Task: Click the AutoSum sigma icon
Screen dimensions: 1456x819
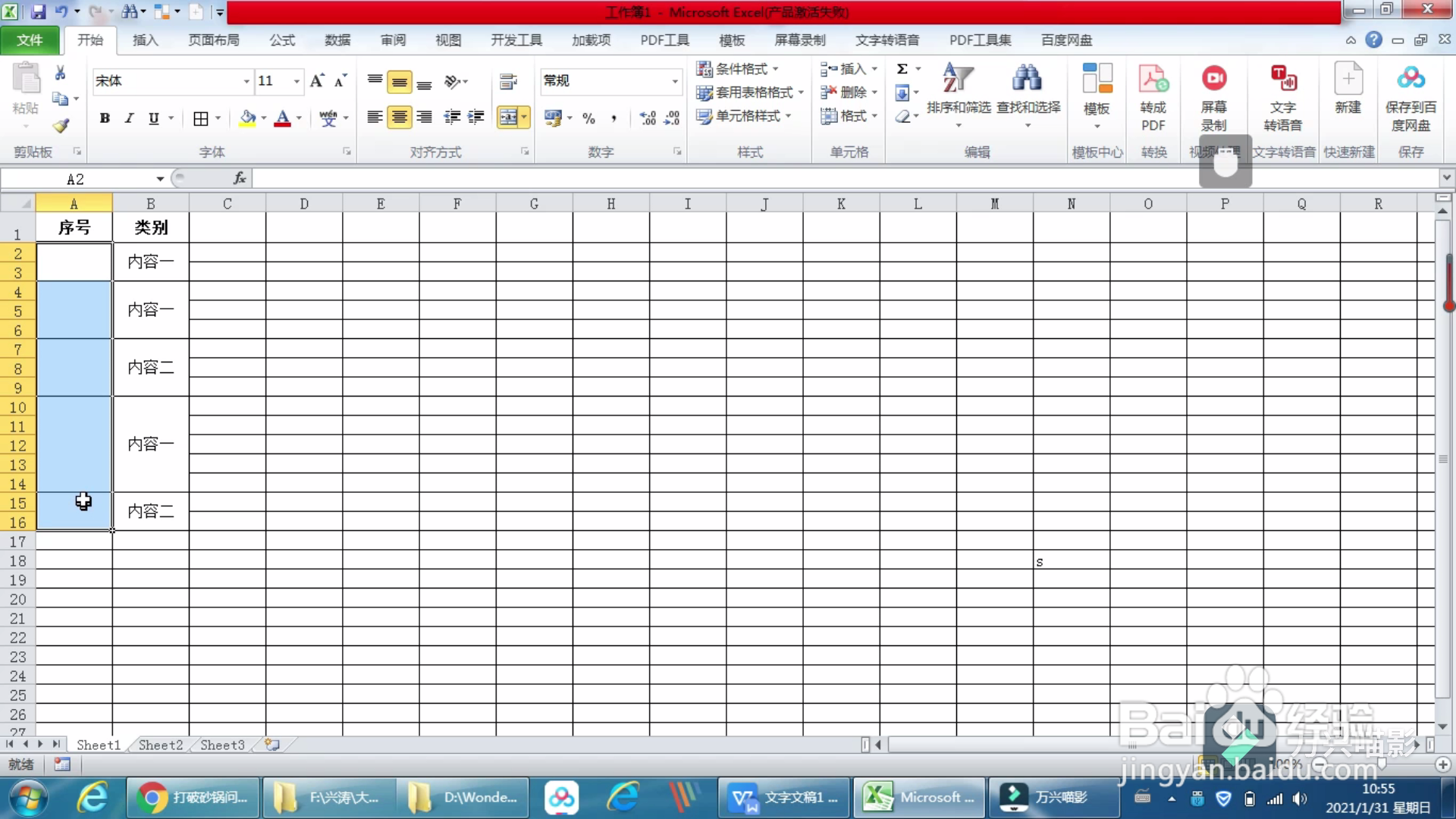Action: (x=902, y=69)
